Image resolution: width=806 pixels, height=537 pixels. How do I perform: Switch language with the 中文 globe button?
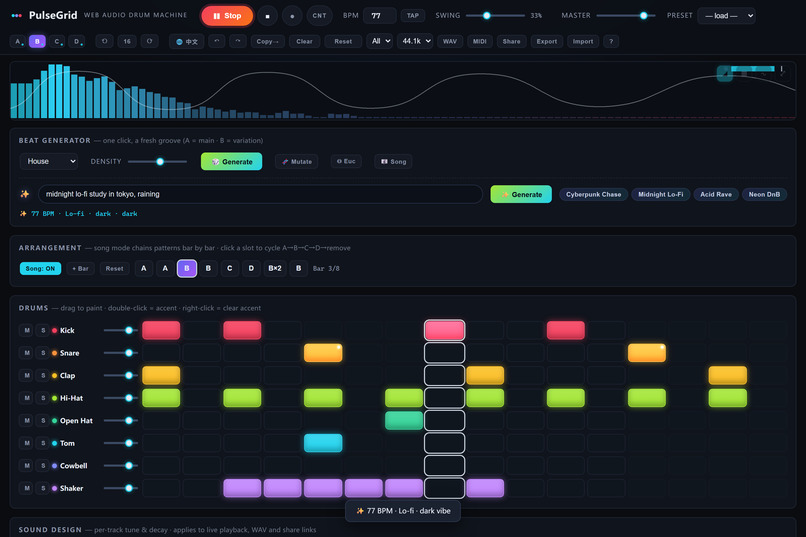pos(187,42)
